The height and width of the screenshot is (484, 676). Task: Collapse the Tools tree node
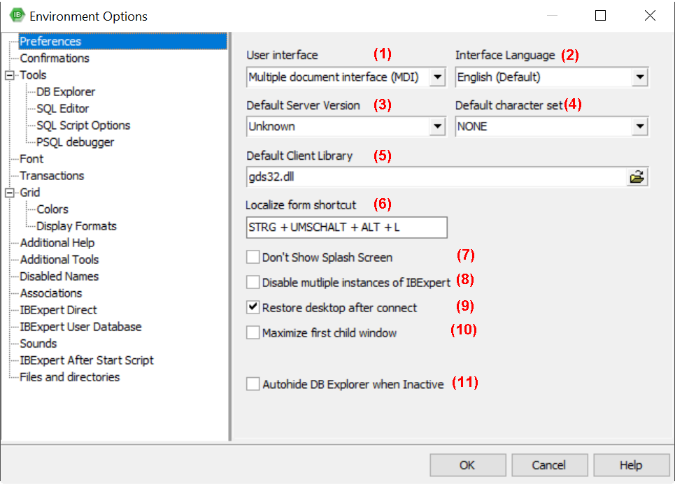click(10, 75)
